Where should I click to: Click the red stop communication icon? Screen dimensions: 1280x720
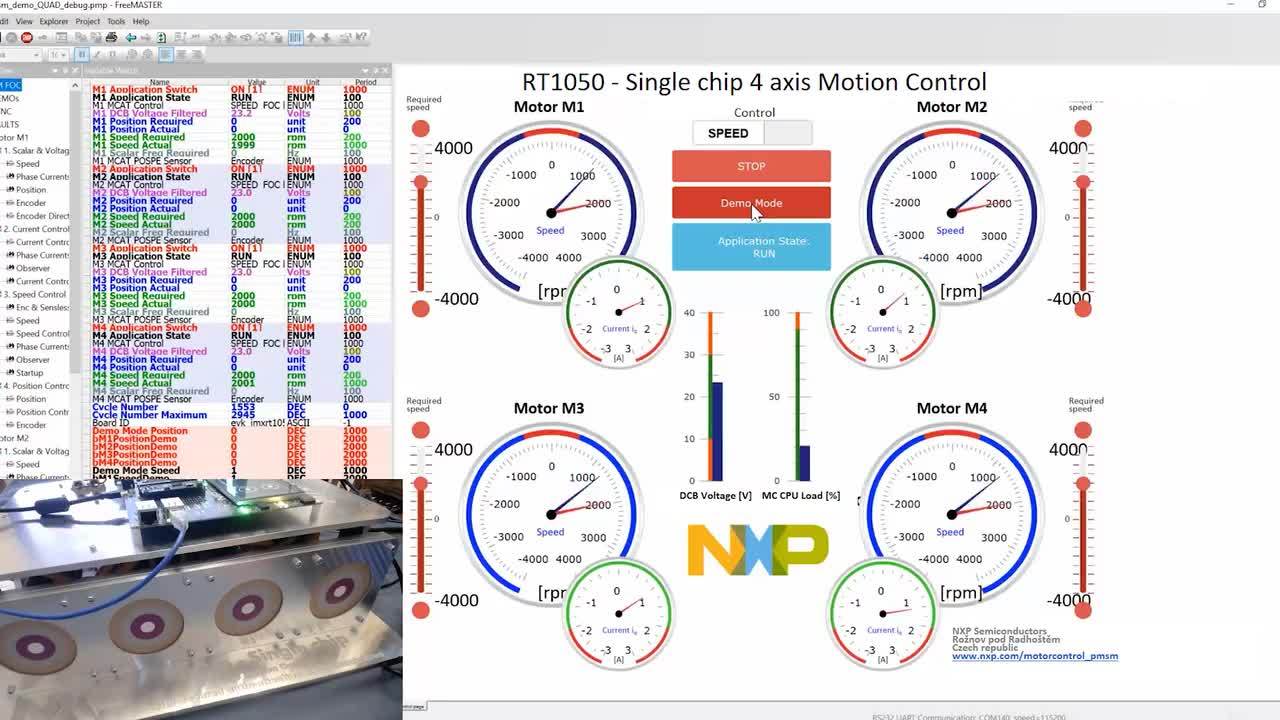point(27,37)
